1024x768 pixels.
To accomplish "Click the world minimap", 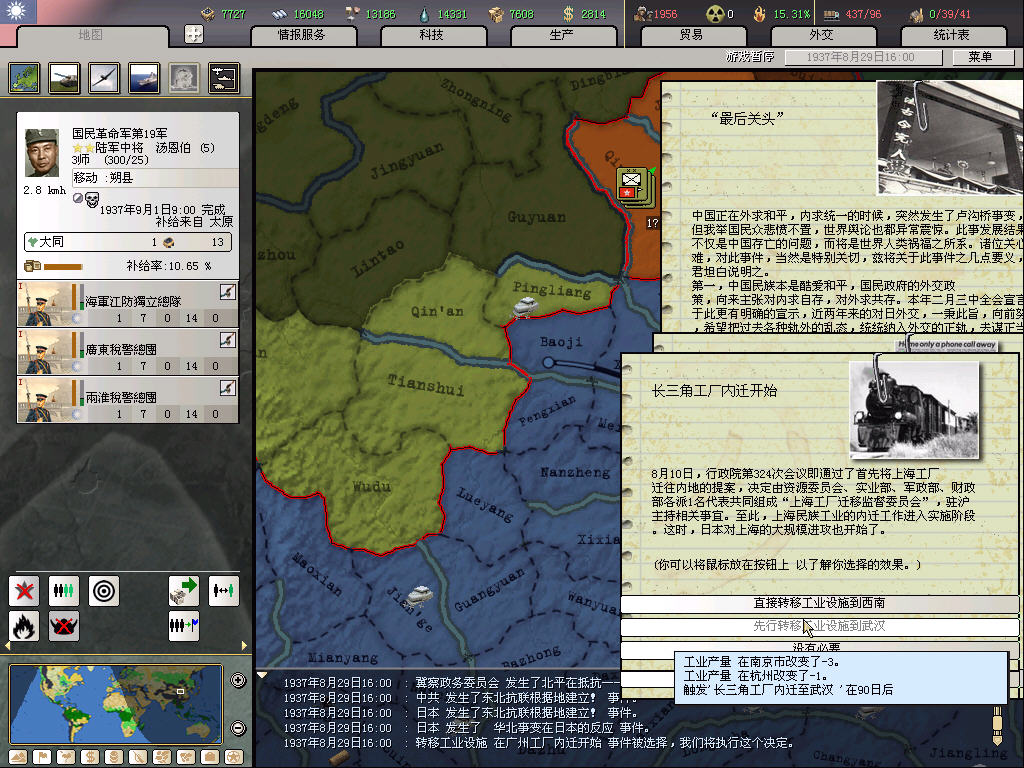I will click(x=116, y=704).
